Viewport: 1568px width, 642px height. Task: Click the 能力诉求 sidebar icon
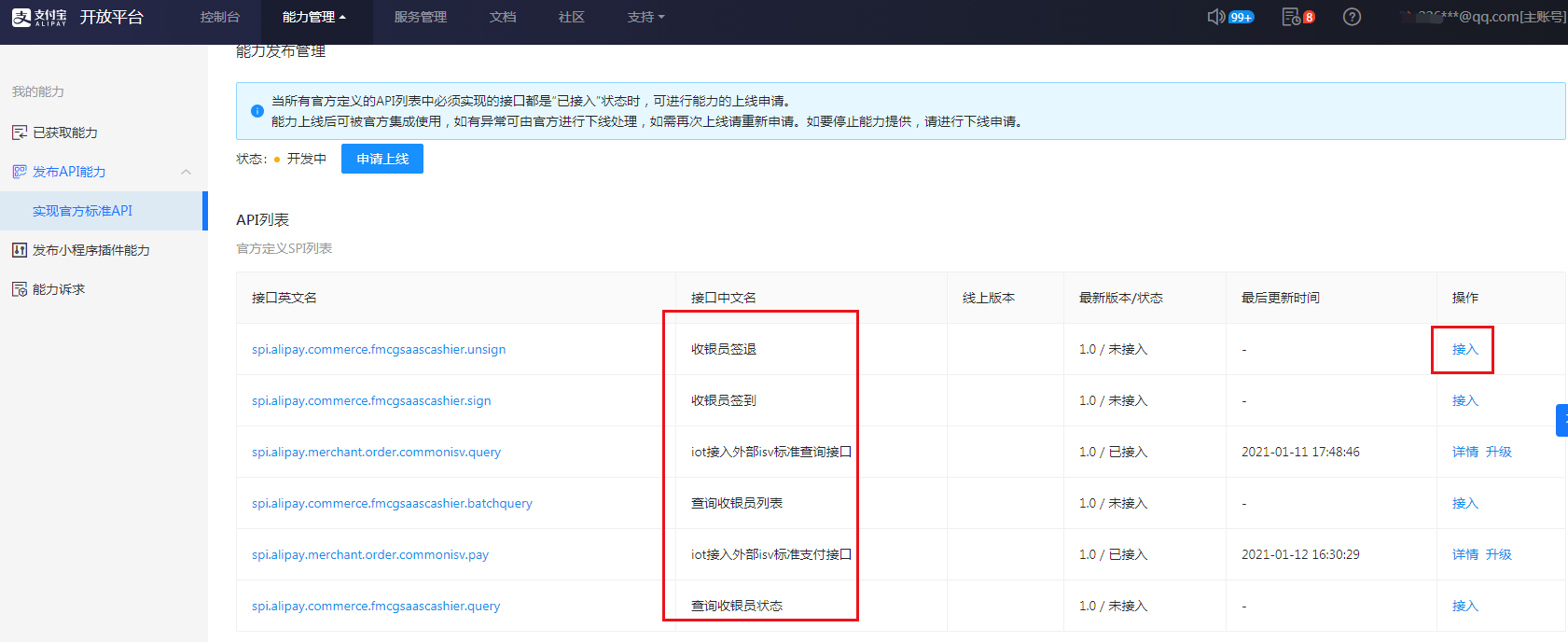(x=20, y=289)
